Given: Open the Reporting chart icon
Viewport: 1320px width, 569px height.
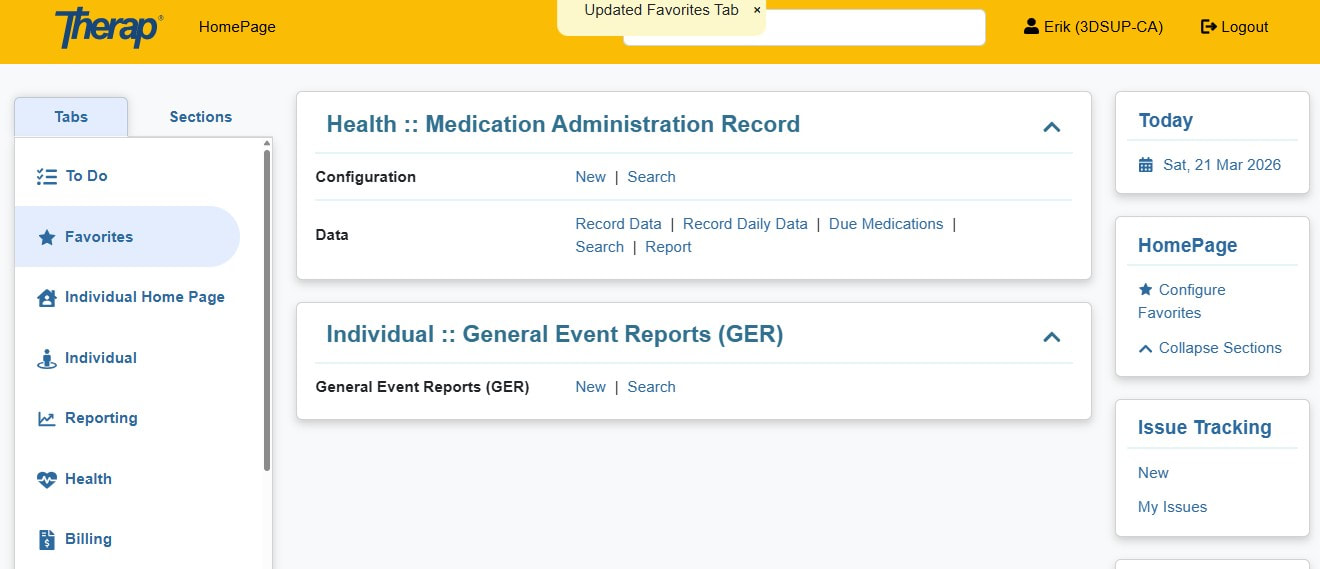Looking at the screenshot, I should [x=46, y=419].
